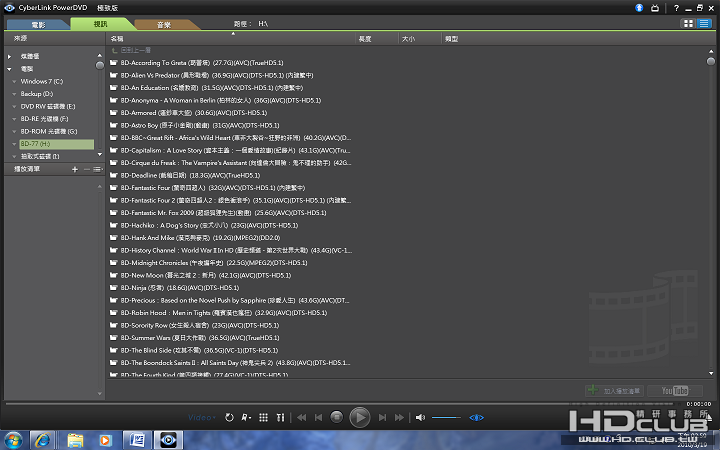720x450 pixels.
Task: Go up one level via 回到上一層
Action: [135, 50]
